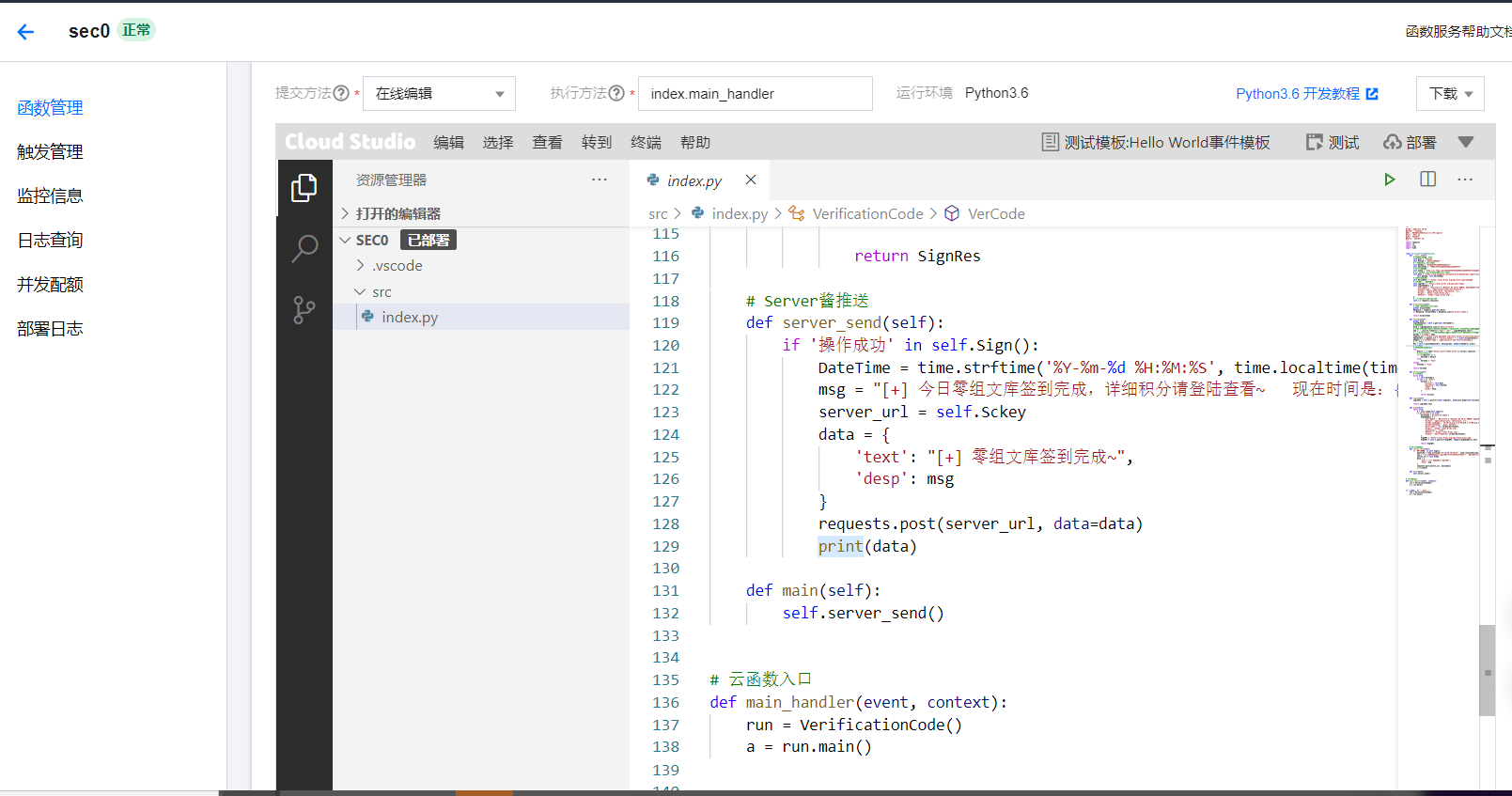1512x796 pixels.
Task: Open editor more actions ellipsis
Action: pyautogui.click(x=1465, y=179)
